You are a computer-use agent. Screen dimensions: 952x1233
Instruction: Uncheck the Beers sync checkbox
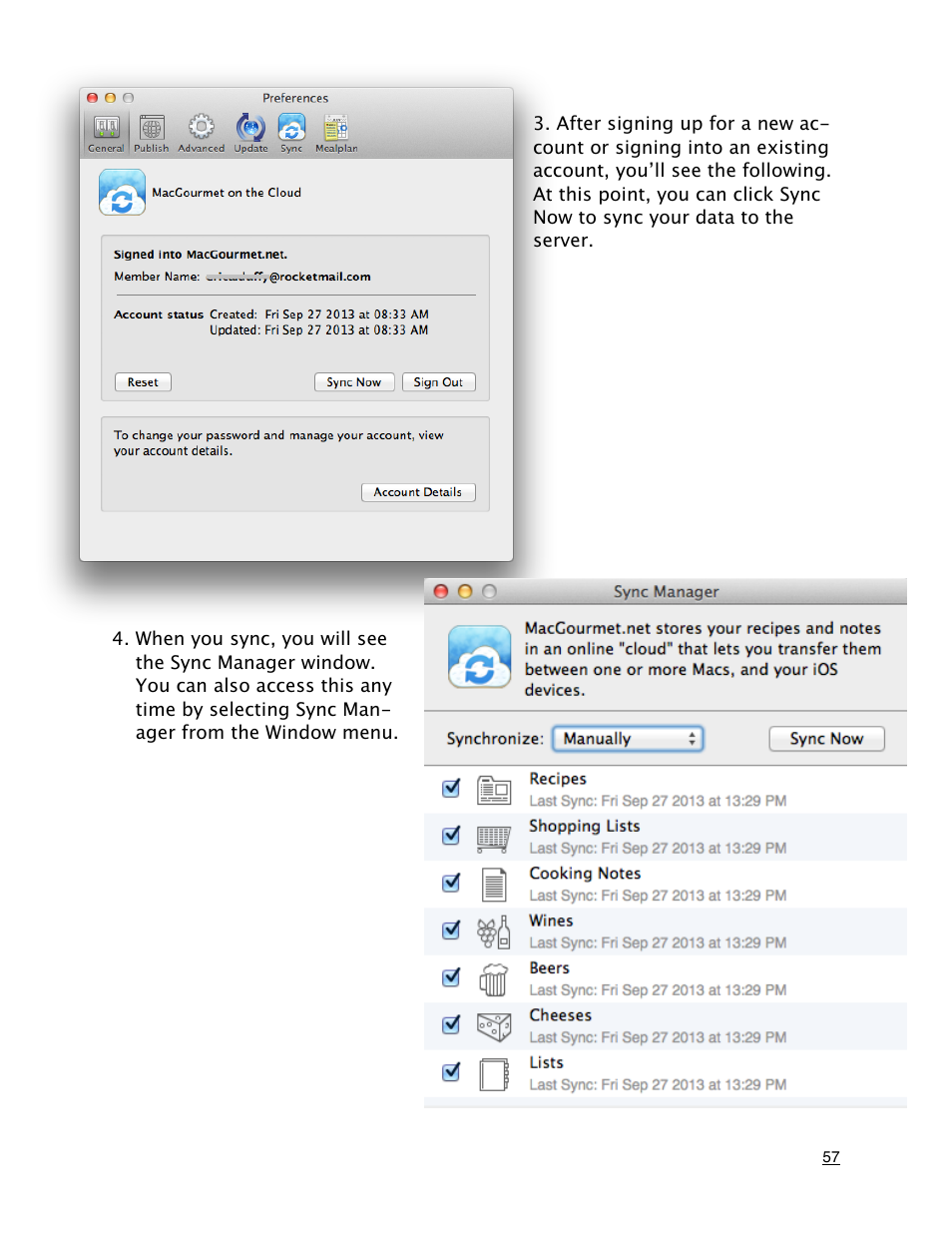(451, 977)
